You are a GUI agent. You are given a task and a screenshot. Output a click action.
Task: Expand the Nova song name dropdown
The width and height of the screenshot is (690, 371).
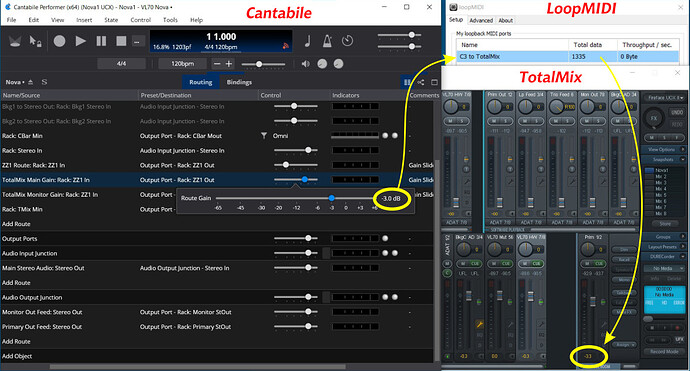(x=15, y=82)
